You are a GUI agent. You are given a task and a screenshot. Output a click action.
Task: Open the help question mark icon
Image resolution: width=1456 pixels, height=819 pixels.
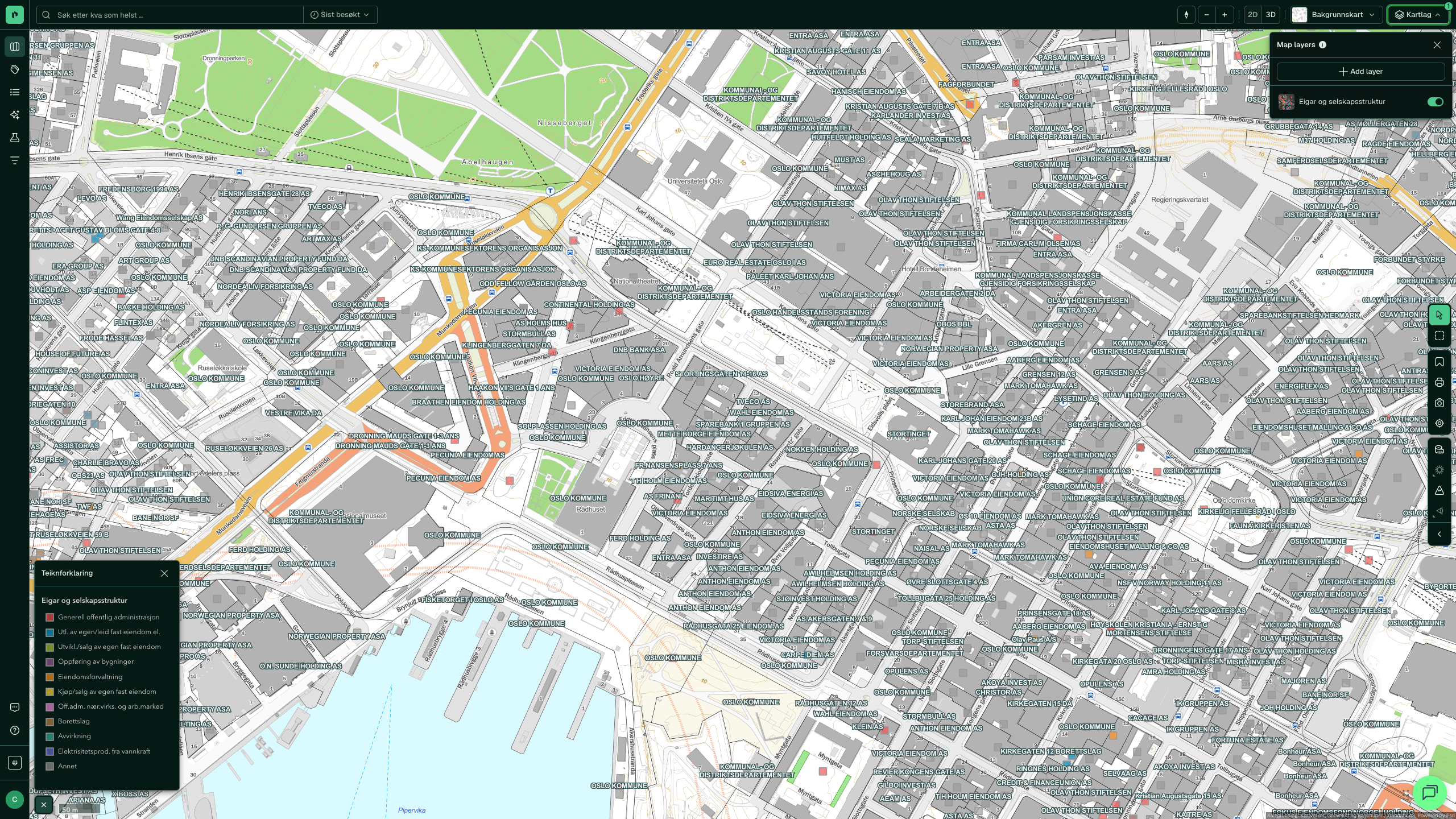click(x=15, y=730)
